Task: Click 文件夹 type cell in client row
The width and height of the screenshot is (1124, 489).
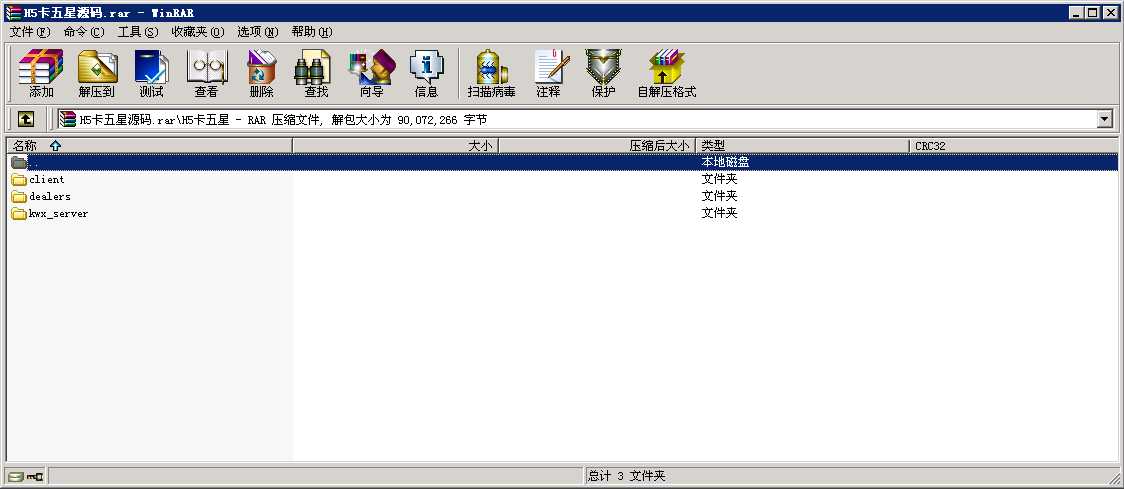Action: point(719,179)
